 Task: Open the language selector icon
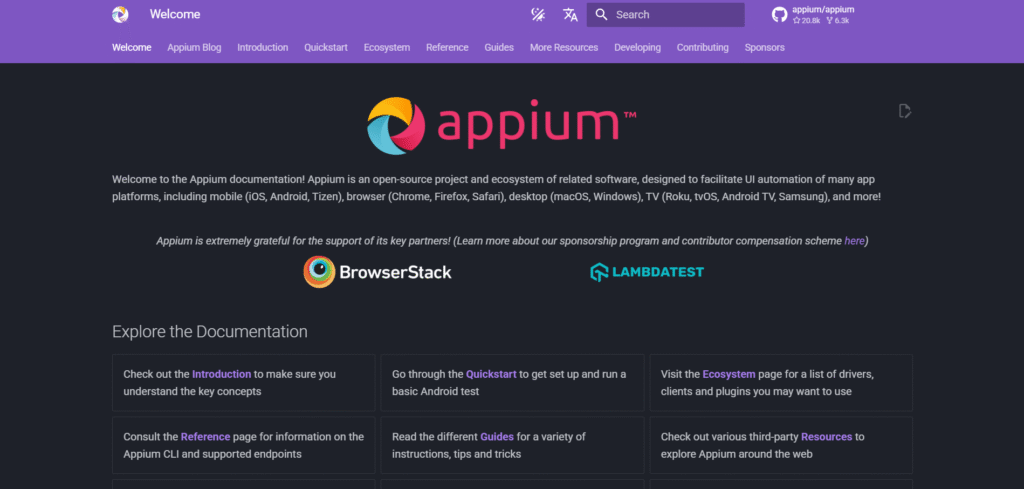tap(570, 14)
